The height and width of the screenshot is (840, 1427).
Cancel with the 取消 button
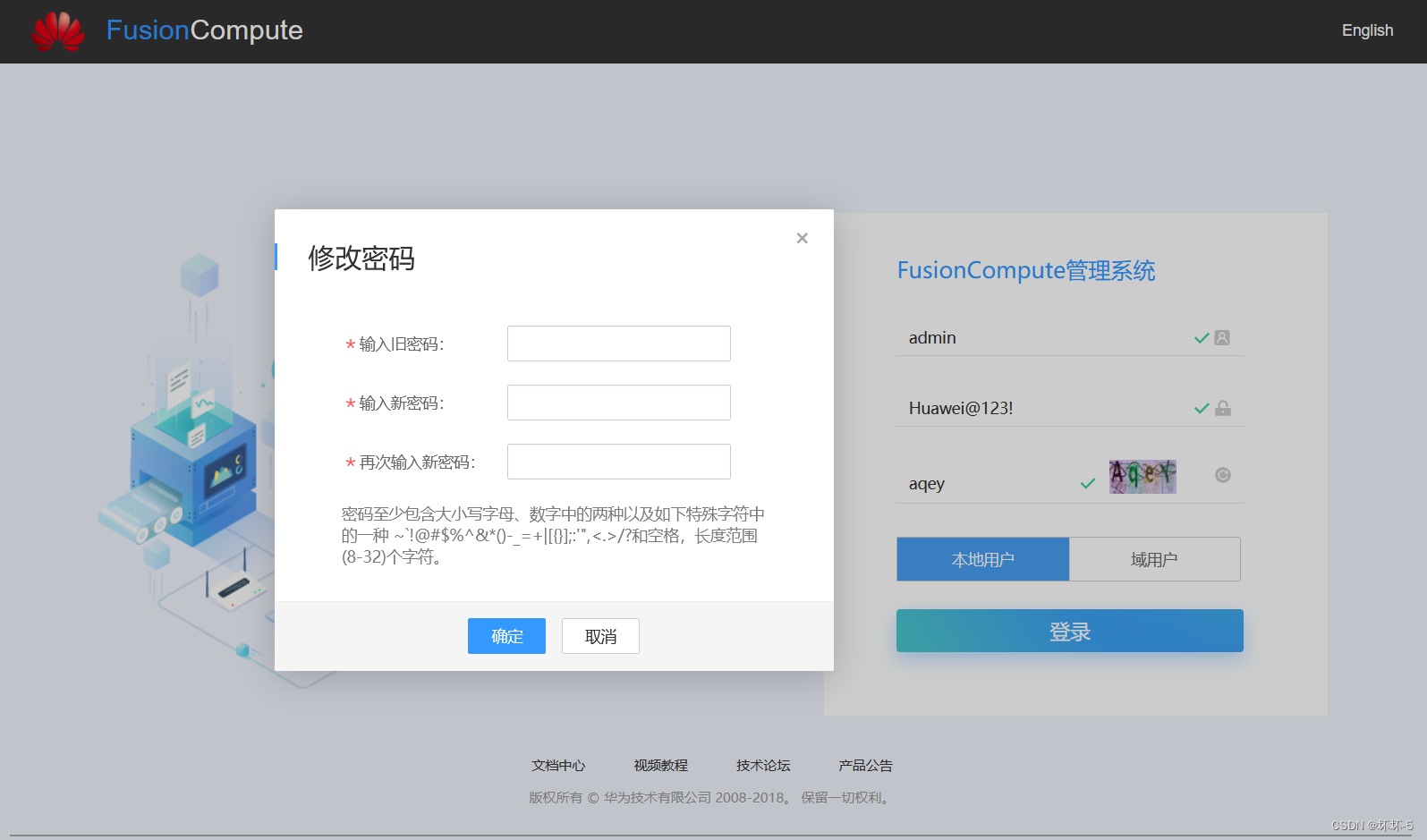point(600,636)
